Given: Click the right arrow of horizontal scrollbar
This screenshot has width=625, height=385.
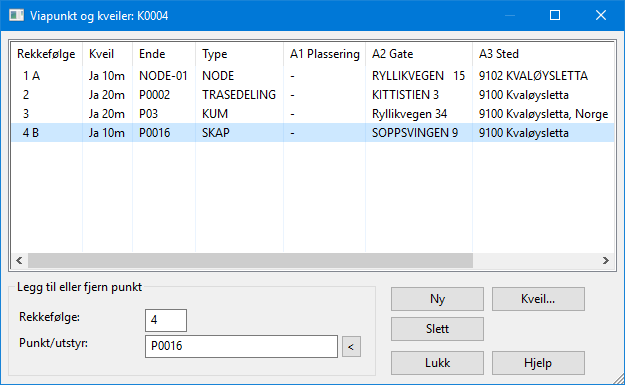Looking at the screenshot, I should click(x=605, y=261).
